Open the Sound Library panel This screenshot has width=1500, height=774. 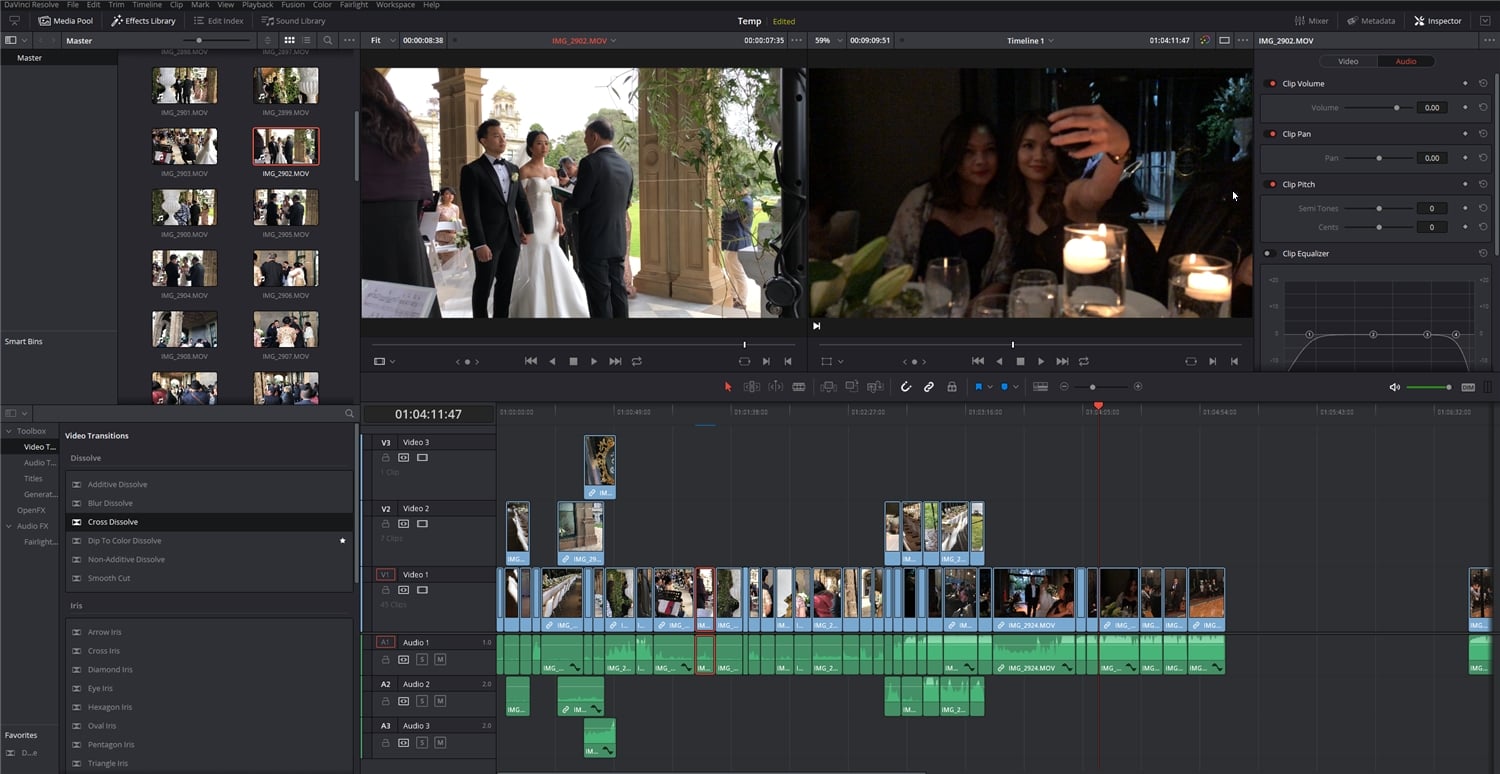pos(293,21)
